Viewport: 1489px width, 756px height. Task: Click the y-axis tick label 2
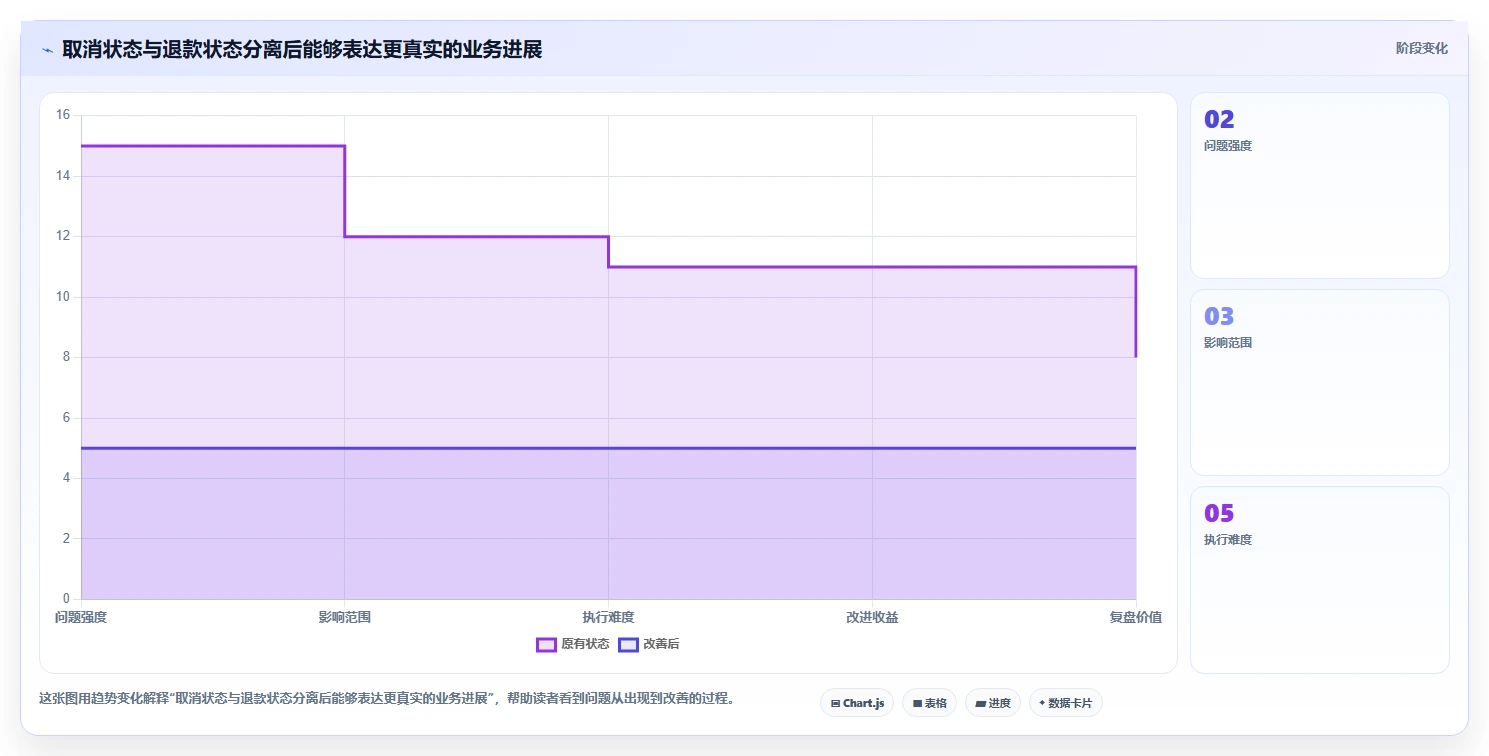tap(66, 539)
